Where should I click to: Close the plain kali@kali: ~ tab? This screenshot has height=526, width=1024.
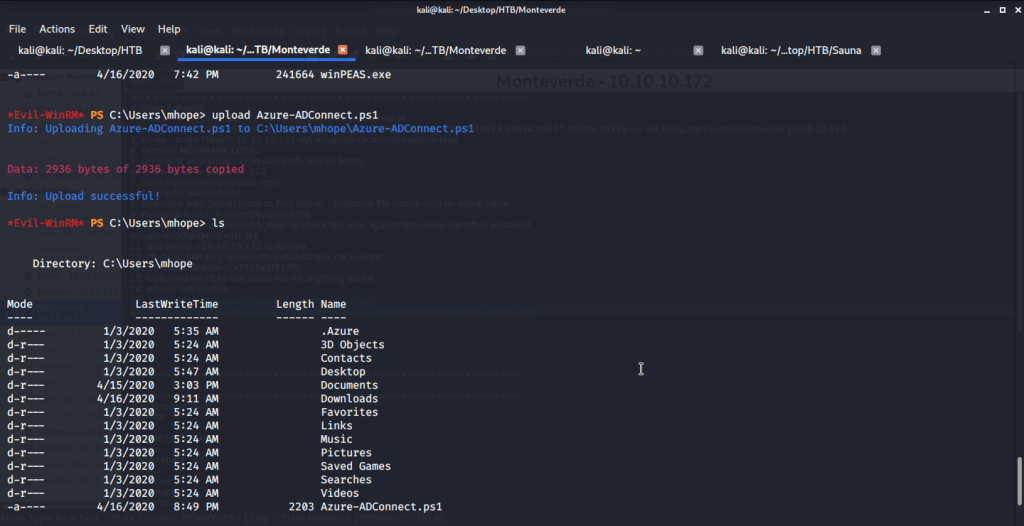pos(698,50)
